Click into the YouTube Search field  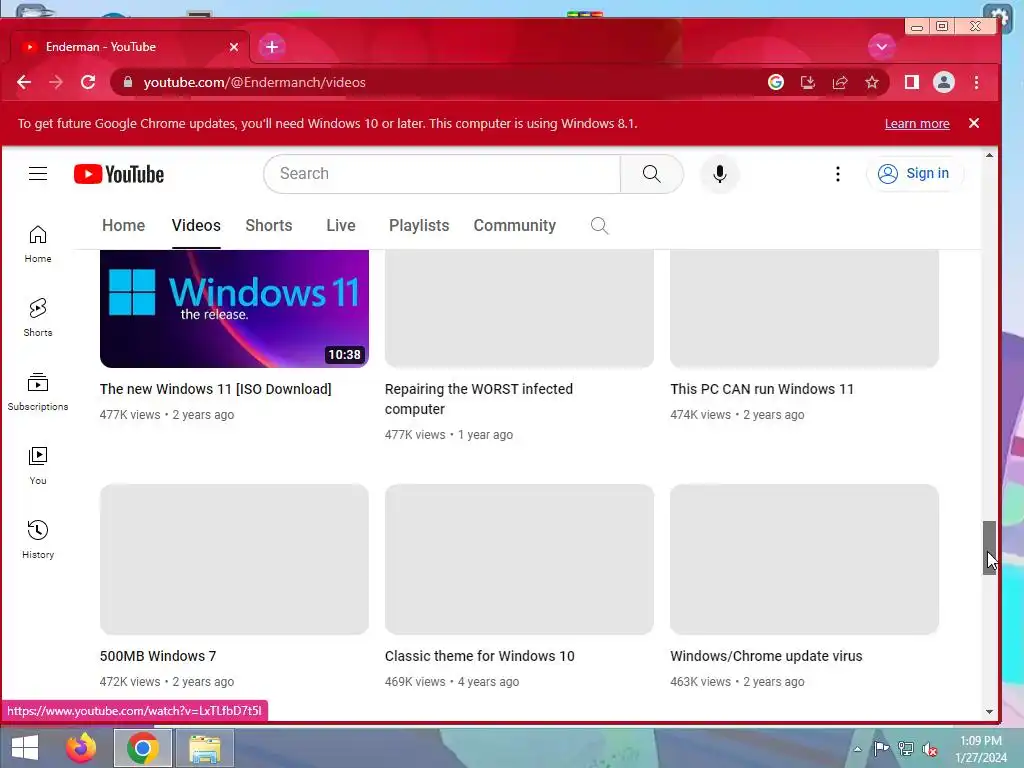(442, 174)
